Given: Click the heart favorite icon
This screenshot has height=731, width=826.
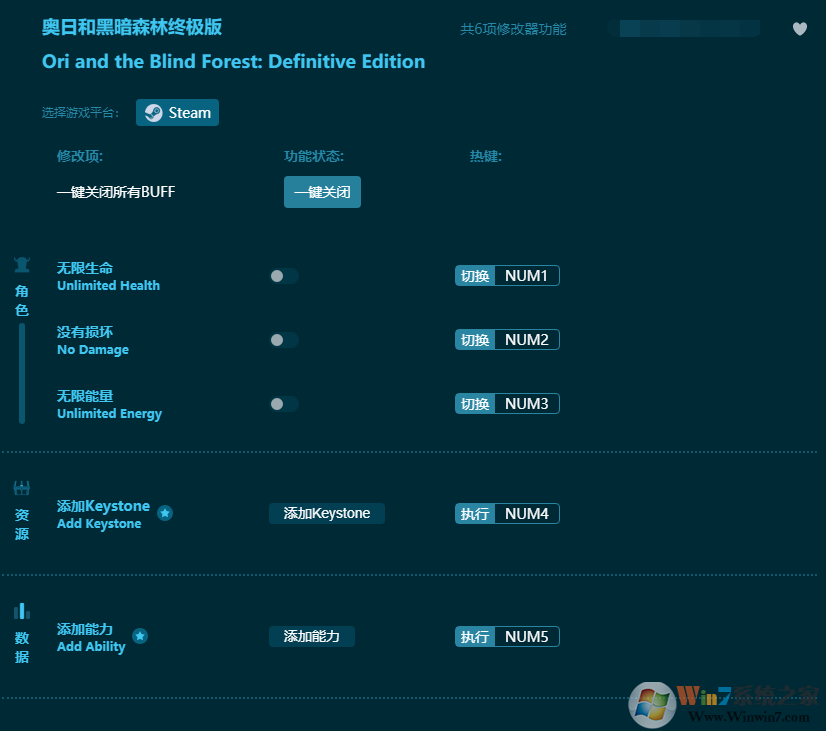Looking at the screenshot, I should 799,29.
